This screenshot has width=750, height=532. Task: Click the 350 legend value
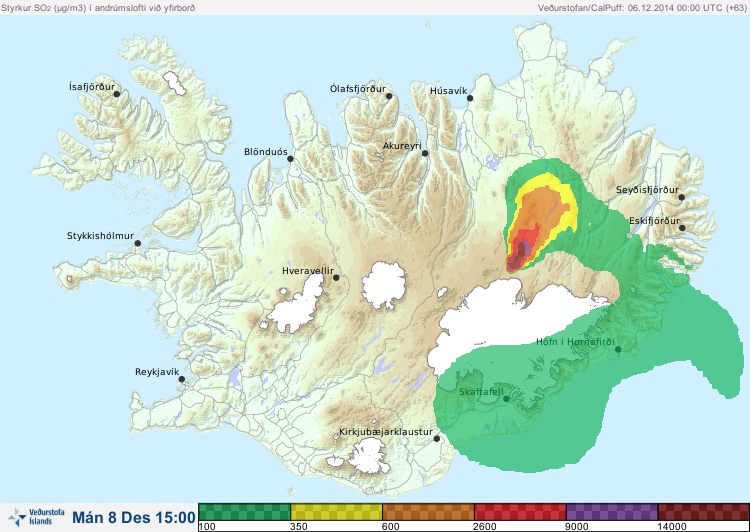tap(299, 527)
